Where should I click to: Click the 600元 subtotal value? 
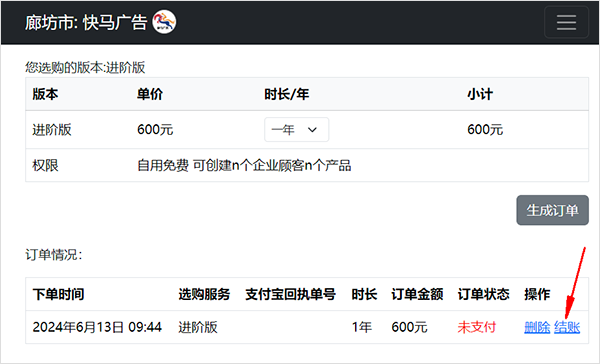[x=485, y=130]
